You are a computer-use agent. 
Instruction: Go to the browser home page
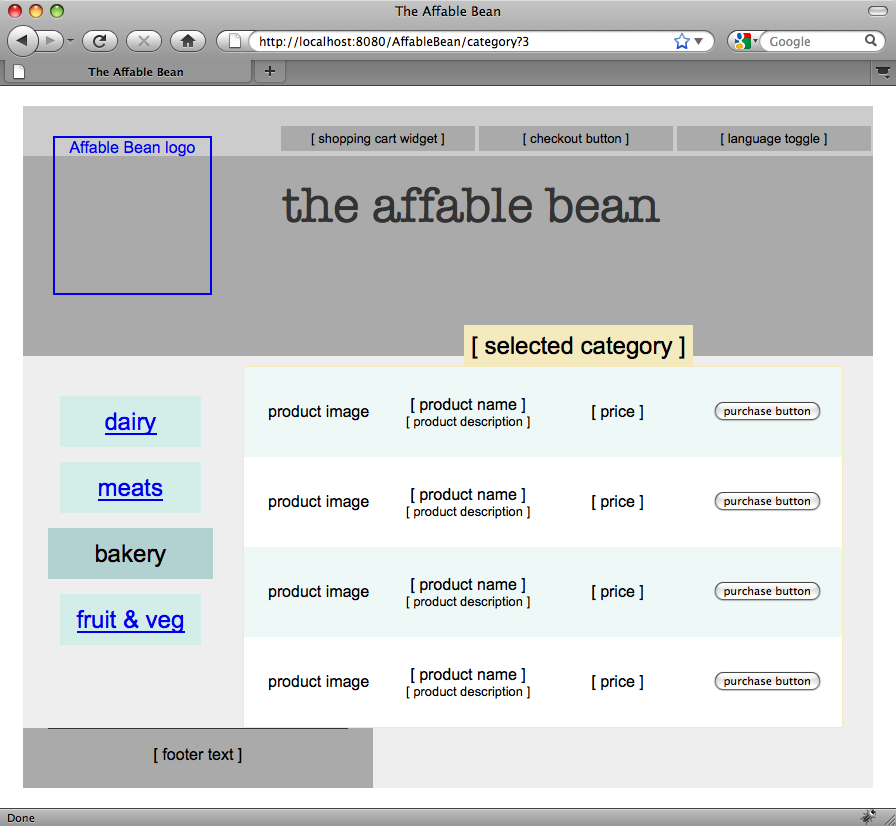188,41
